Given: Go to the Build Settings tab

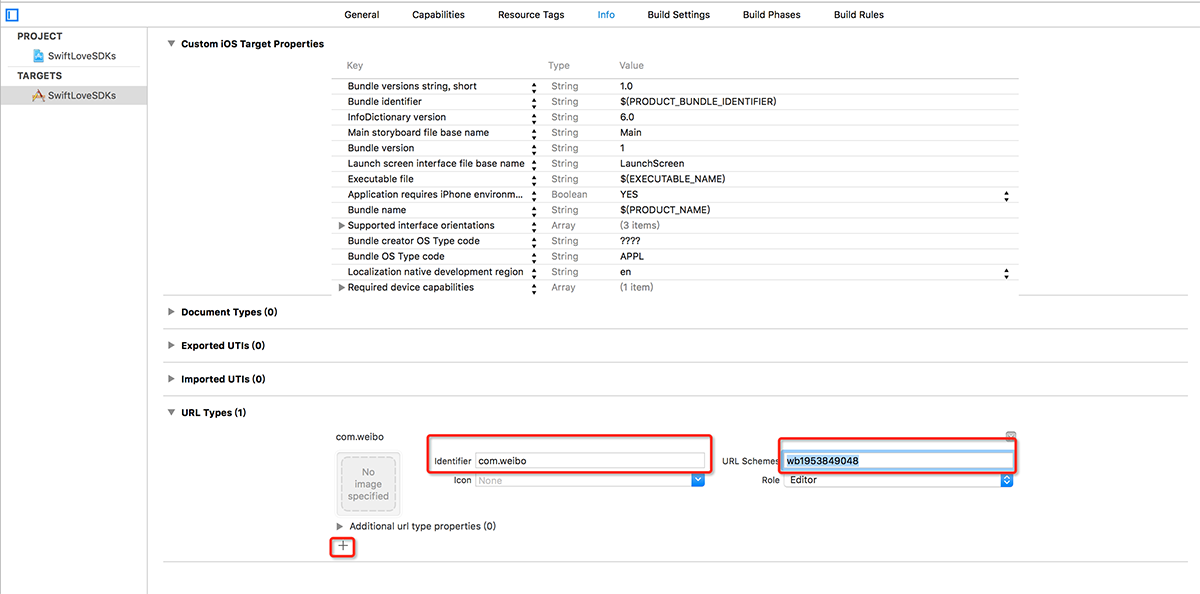Looking at the screenshot, I should 678,15.
